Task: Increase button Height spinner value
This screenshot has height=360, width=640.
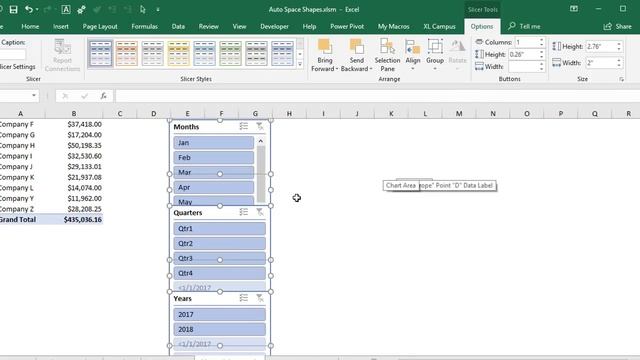Action: point(542,52)
